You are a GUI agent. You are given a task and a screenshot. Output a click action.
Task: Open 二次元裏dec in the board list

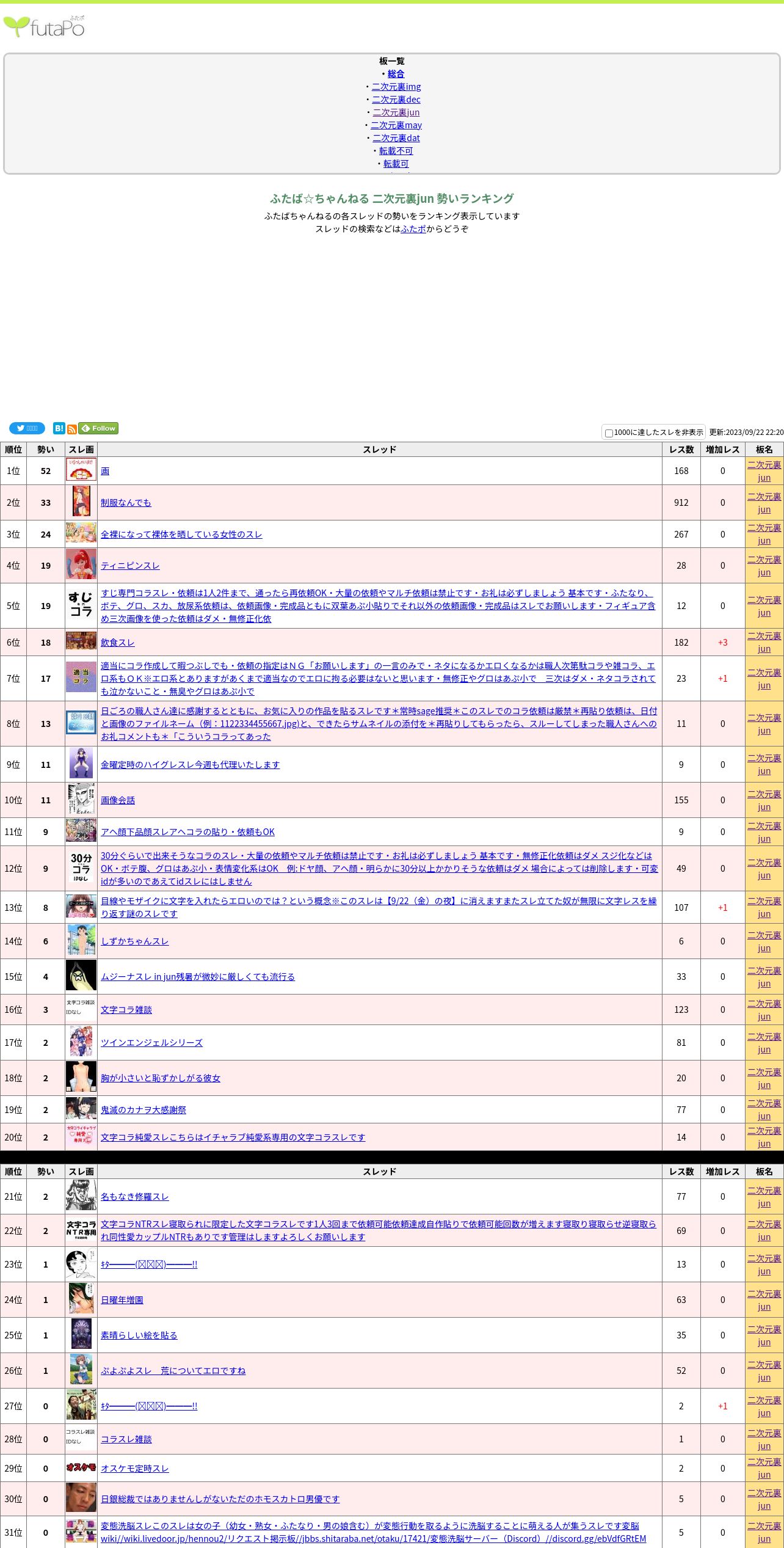click(x=396, y=100)
